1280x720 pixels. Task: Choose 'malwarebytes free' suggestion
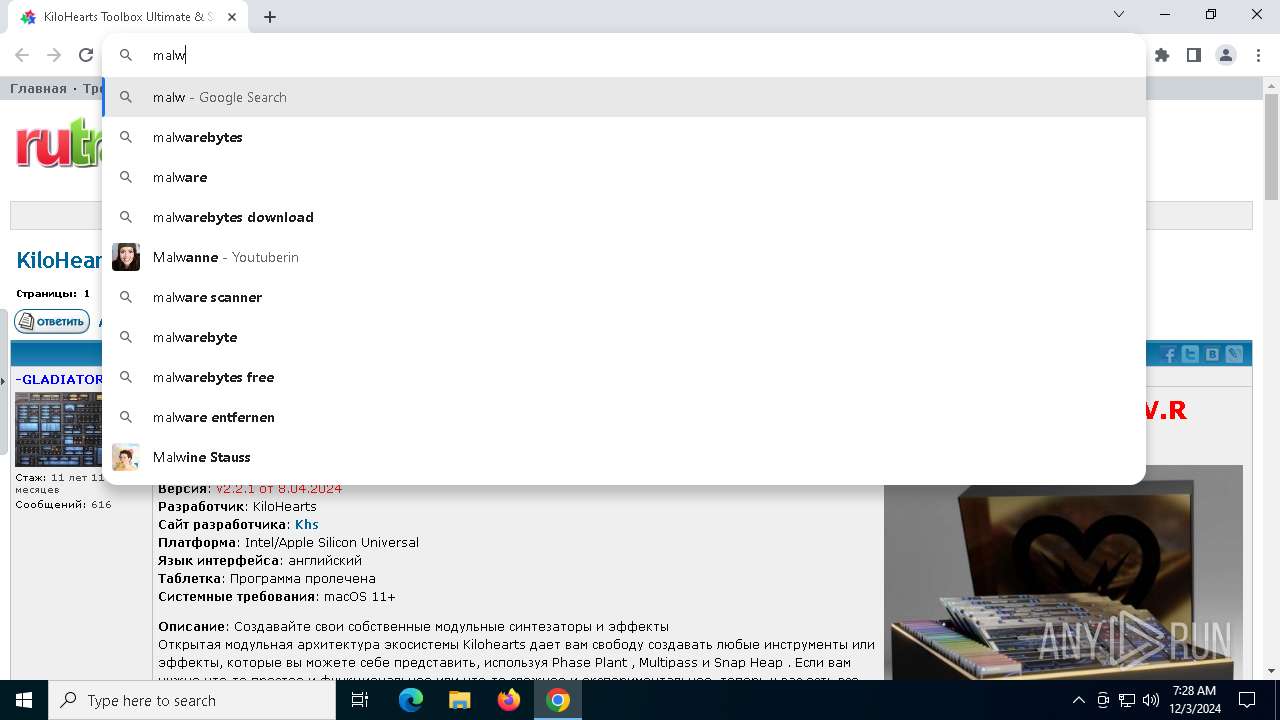(x=624, y=377)
